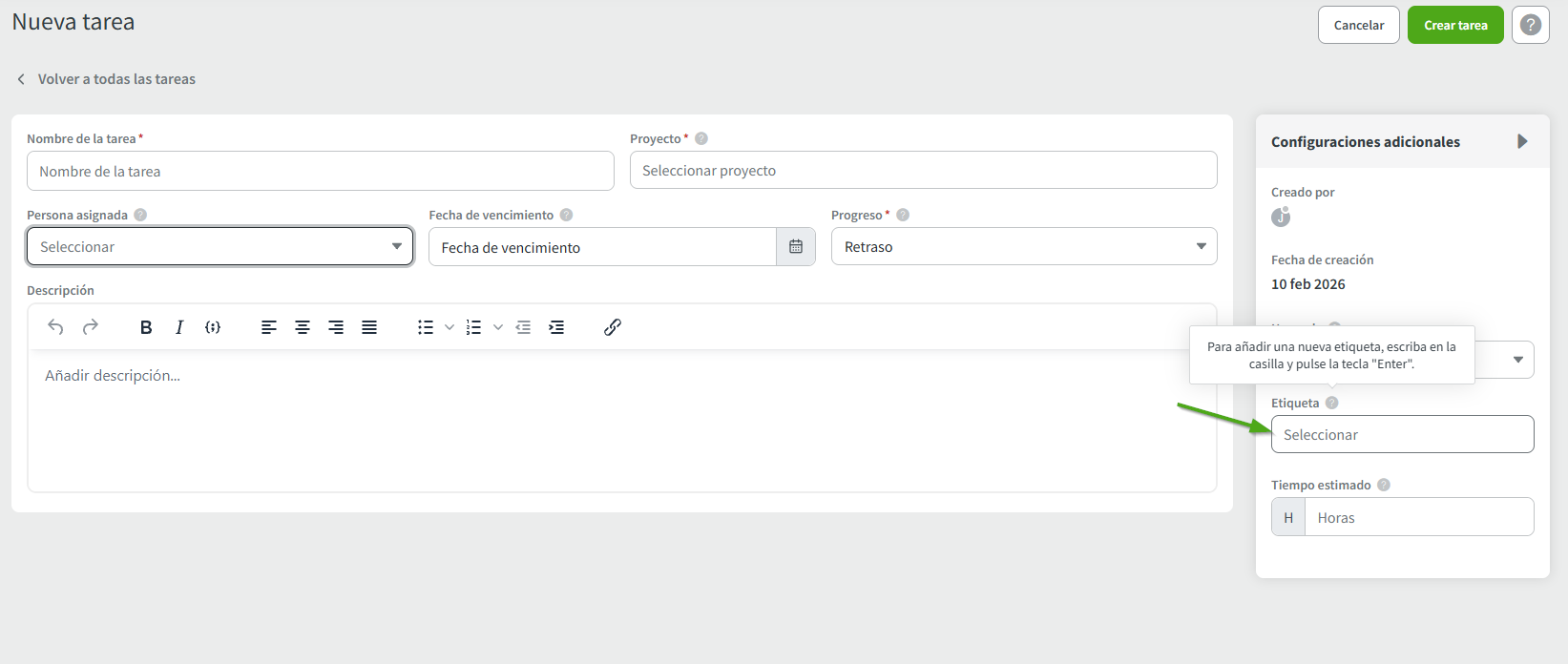The height and width of the screenshot is (664, 1568).
Task: Click the Cancelar button
Action: click(x=1358, y=26)
